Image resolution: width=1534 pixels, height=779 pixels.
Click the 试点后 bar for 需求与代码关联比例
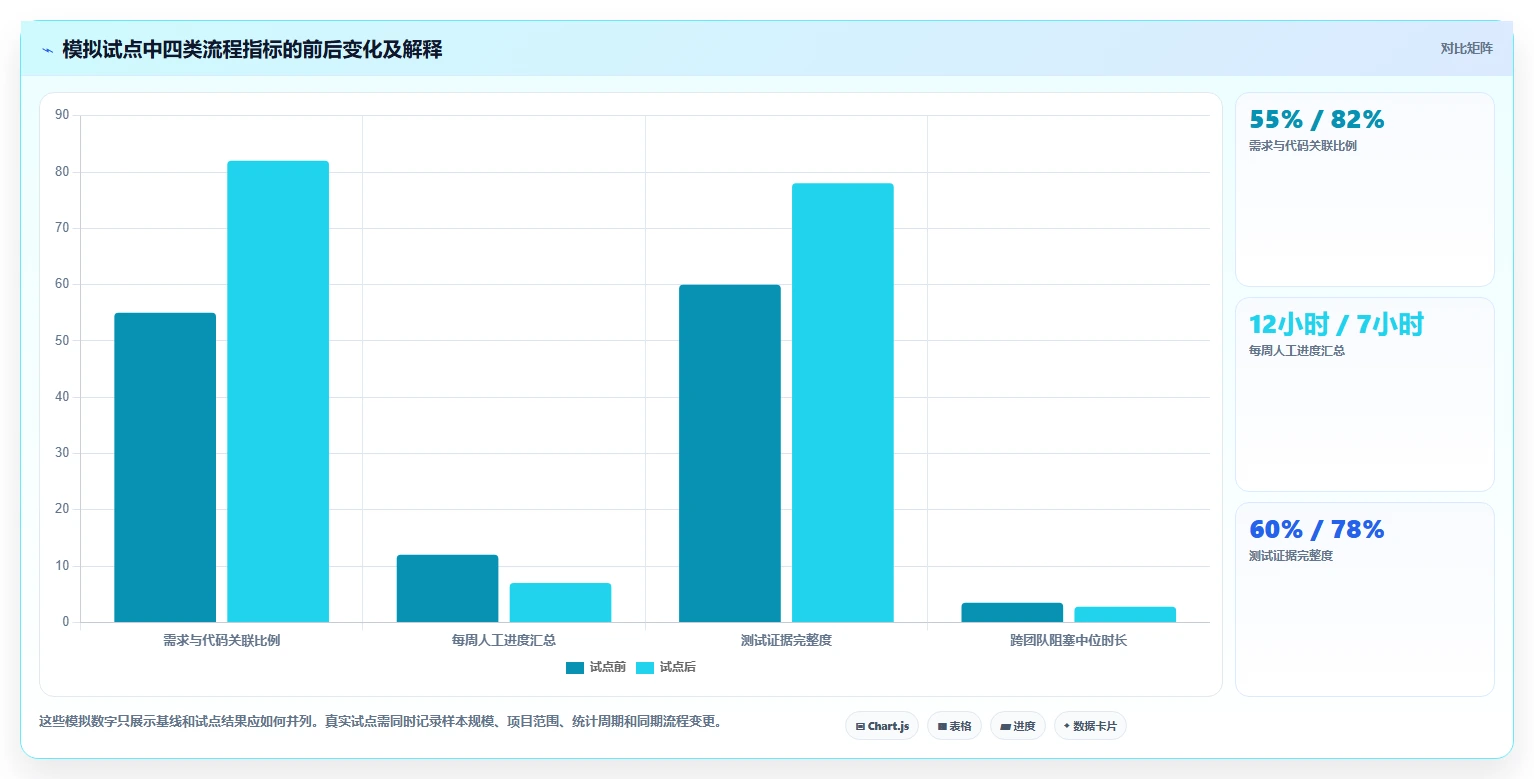coord(278,391)
